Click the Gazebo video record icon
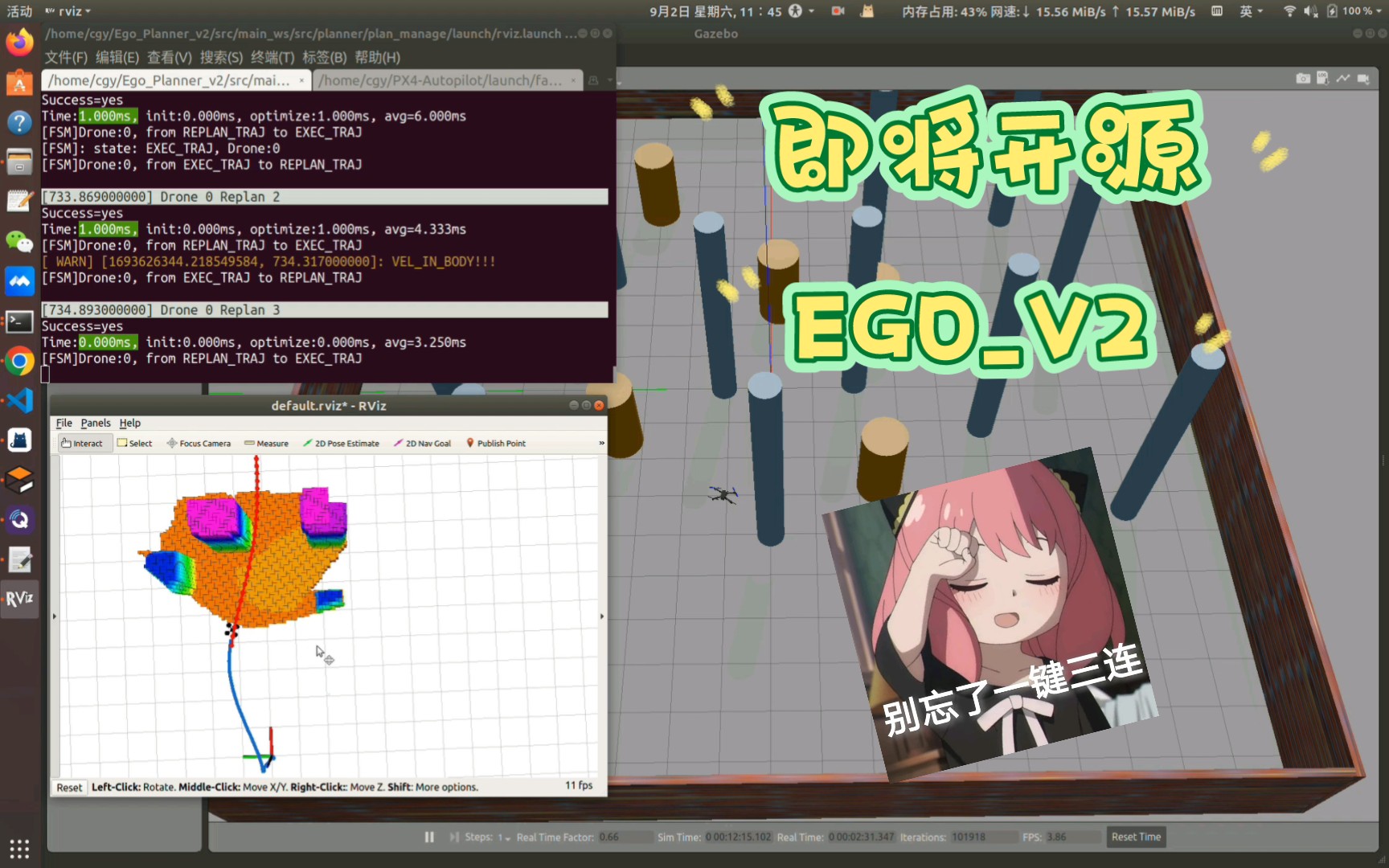The height and width of the screenshot is (868, 1389). point(1363,78)
